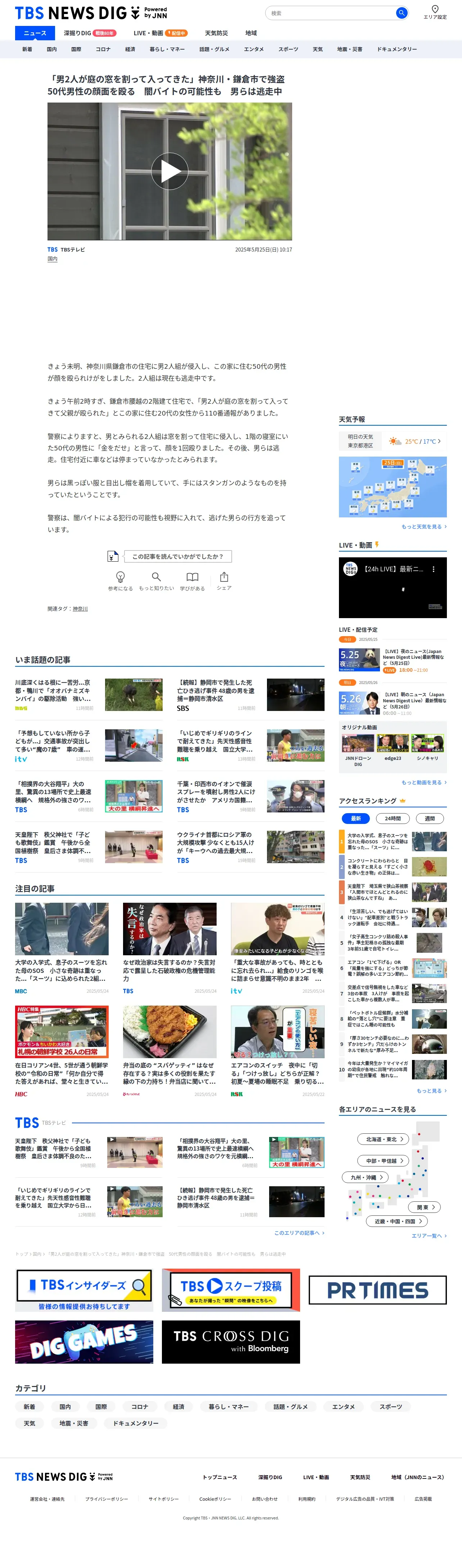Click the search input field

tap(331, 13)
